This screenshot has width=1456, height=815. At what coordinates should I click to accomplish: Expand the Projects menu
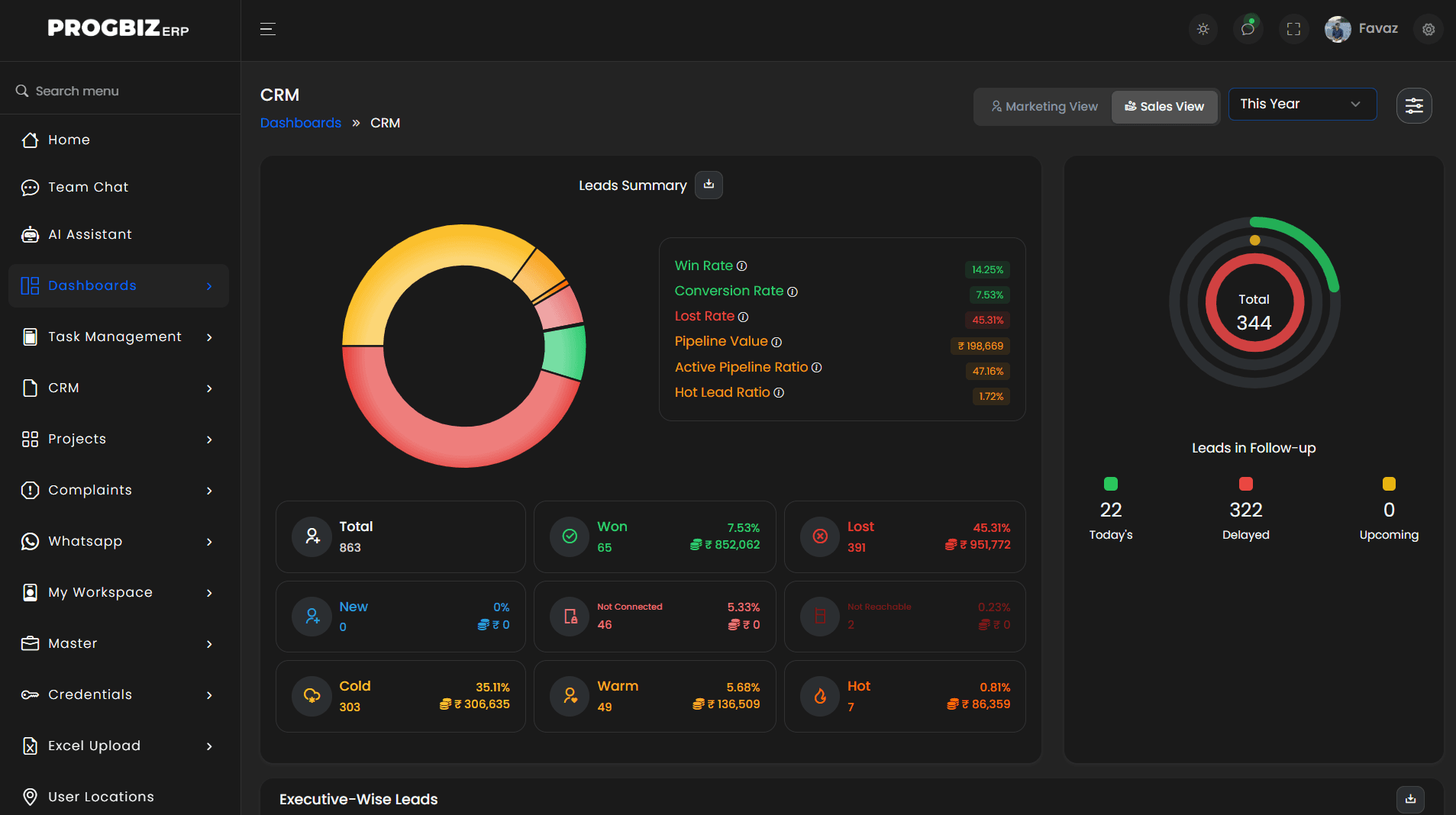(118, 439)
